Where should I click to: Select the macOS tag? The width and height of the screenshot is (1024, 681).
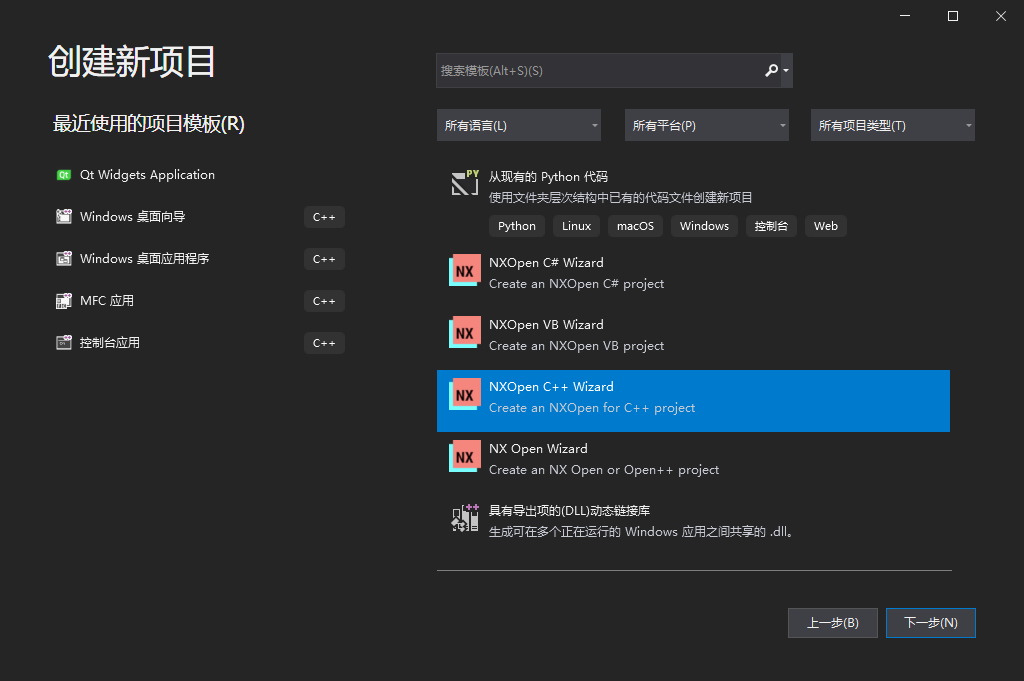(635, 226)
